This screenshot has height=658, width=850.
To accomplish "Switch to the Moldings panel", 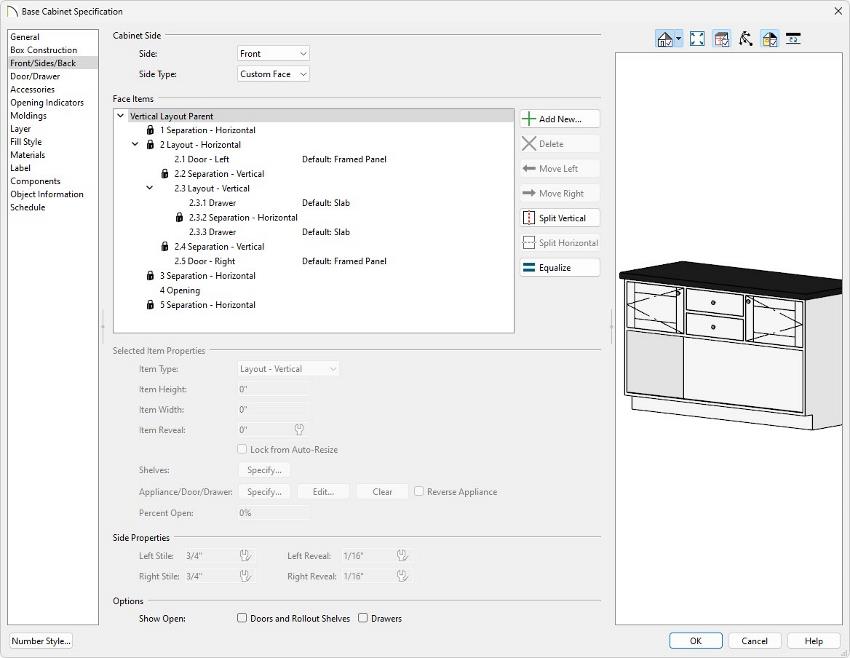I will point(27,115).
